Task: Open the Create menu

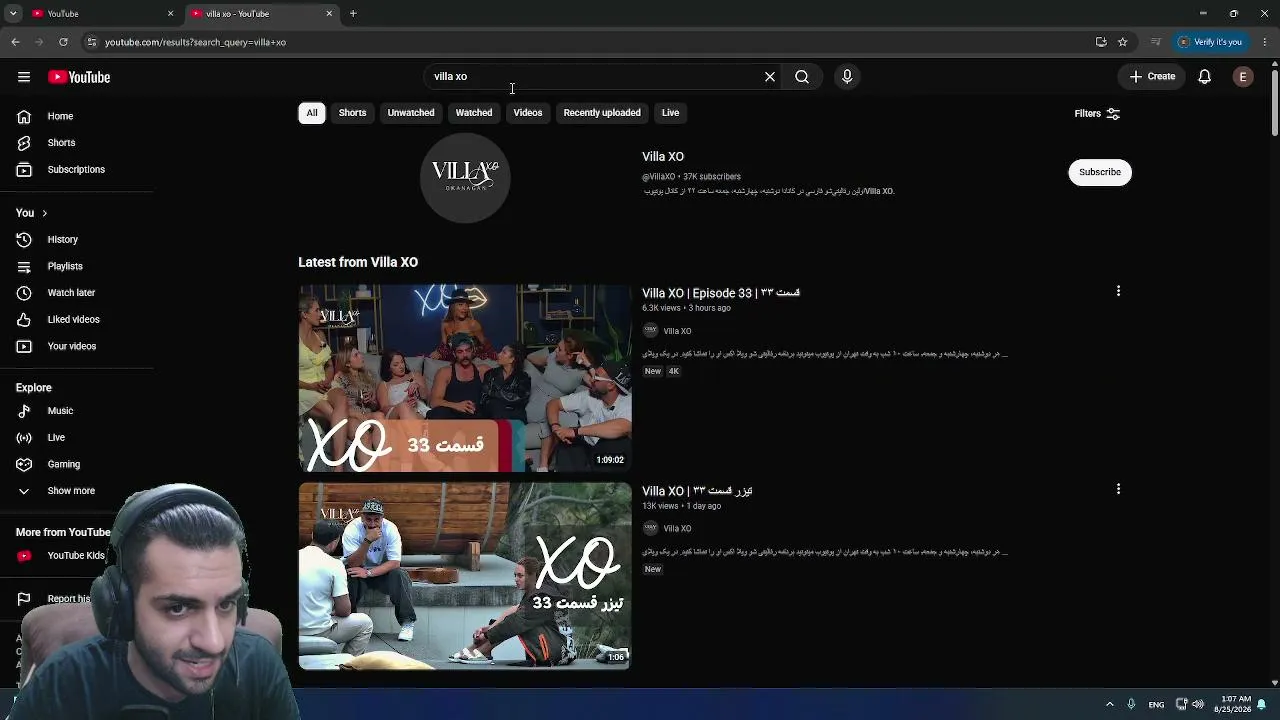Action: (x=1153, y=77)
